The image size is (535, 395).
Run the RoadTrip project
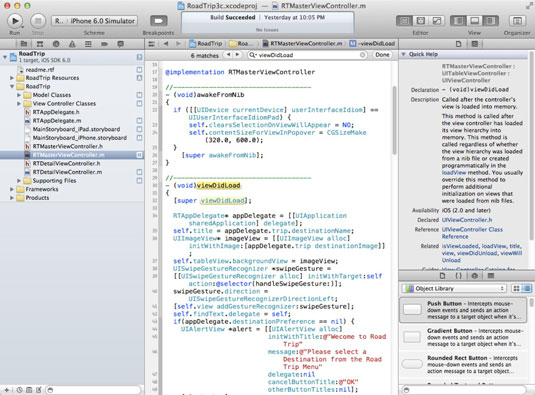[x=15, y=21]
